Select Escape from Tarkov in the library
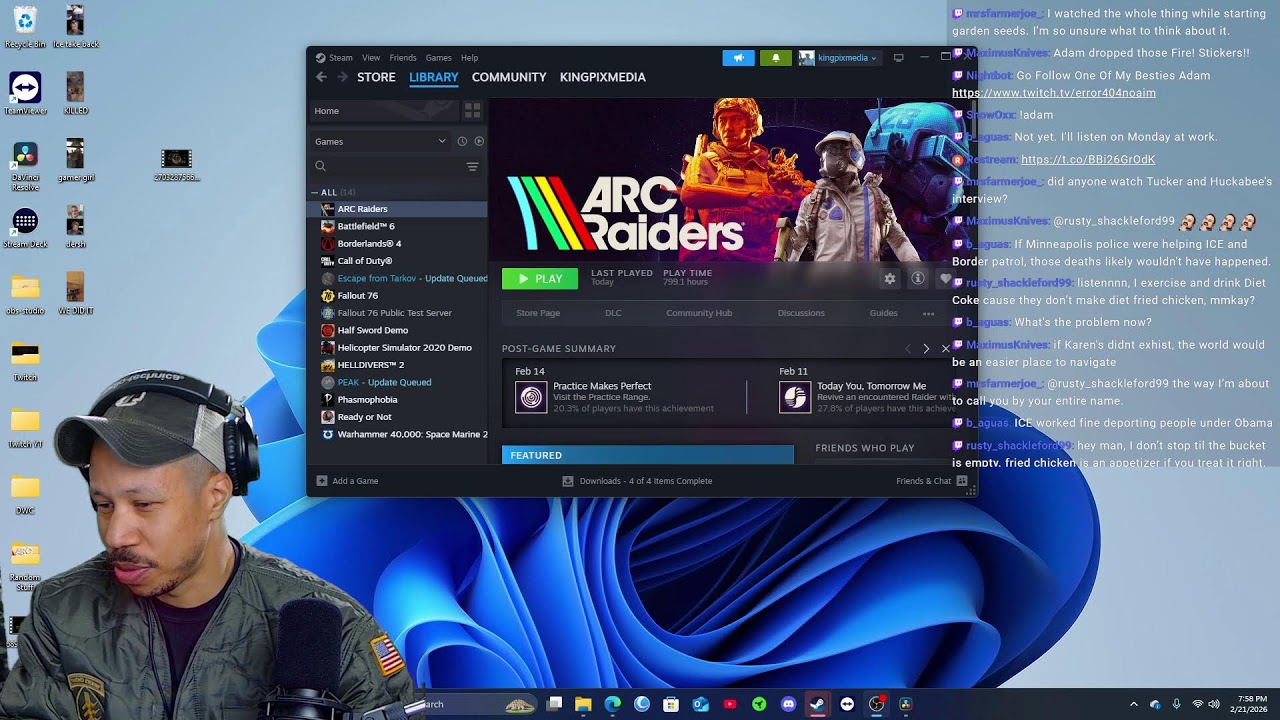Screen dimensions: 1280x720 coord(397,278)
